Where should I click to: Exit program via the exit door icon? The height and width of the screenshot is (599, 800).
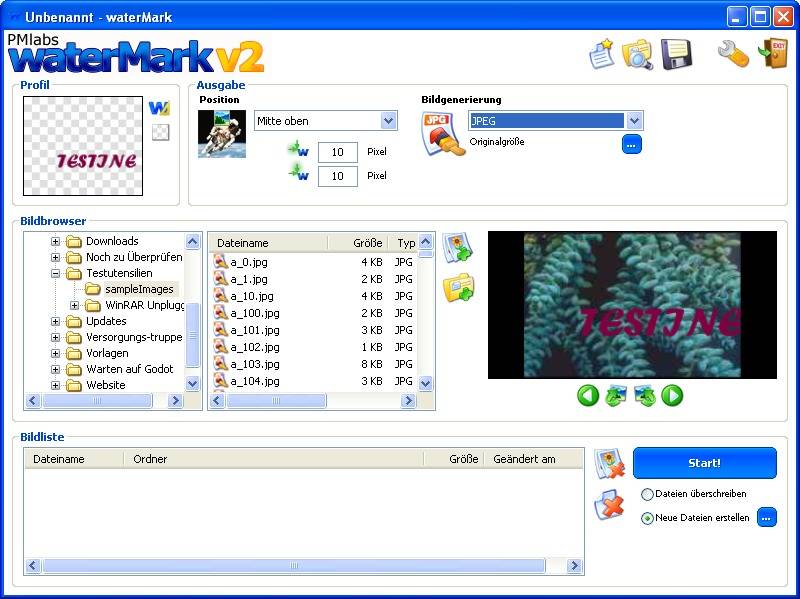[x=772, y=54]
